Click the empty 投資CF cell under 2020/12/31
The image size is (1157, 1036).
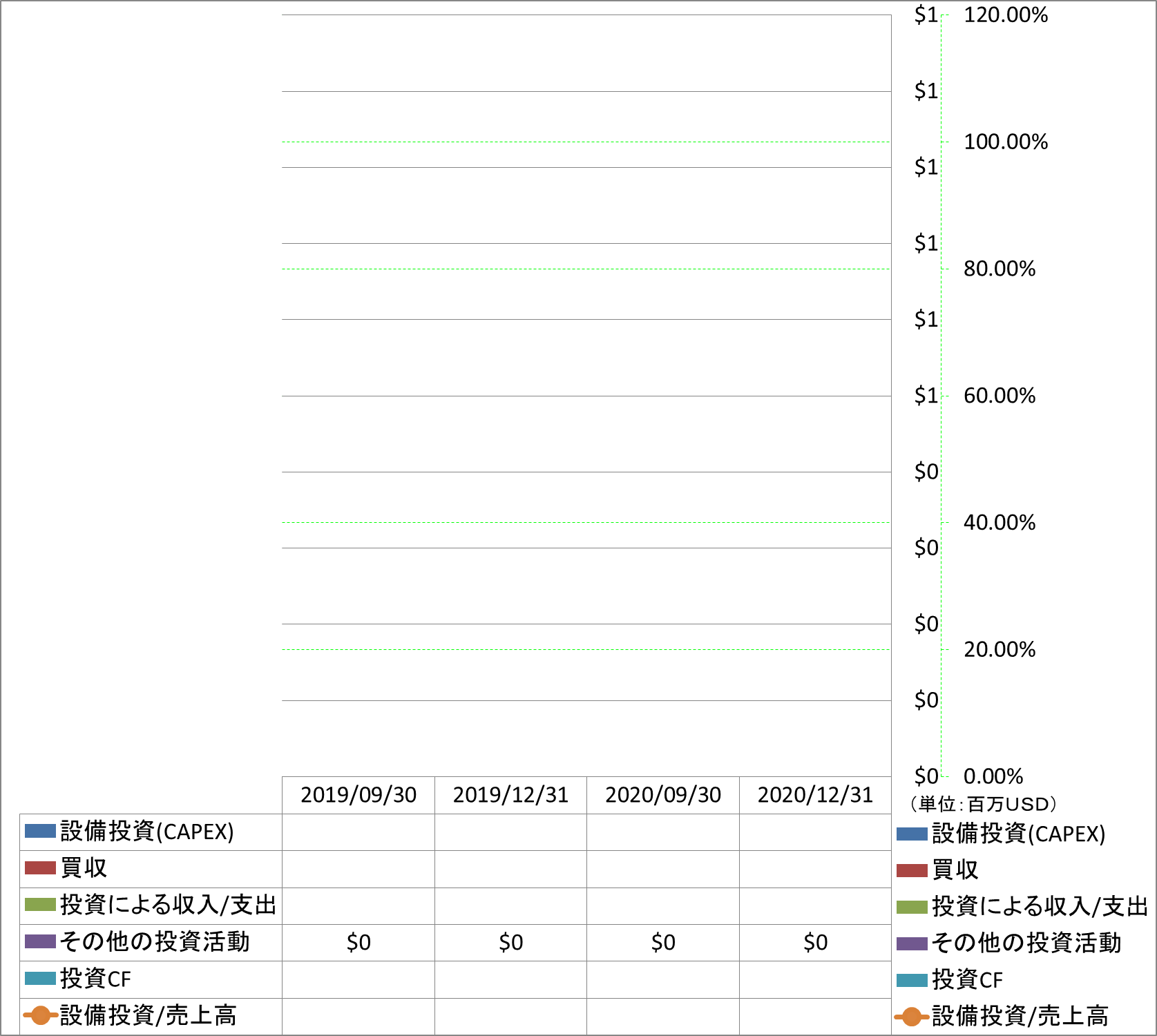pyautogui.click(x=815, y=979)
